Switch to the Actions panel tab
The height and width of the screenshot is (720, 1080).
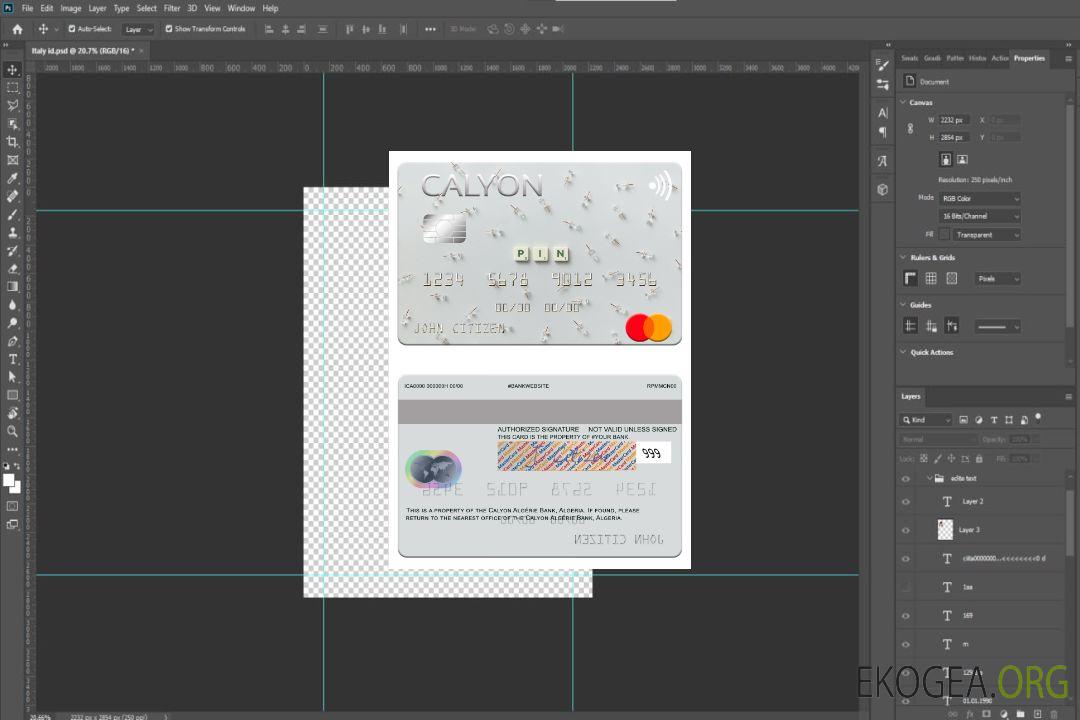click(1000, 58)
